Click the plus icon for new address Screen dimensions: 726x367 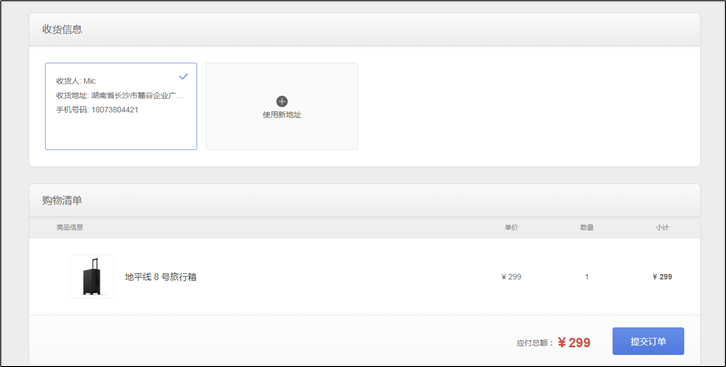tap(282, 101)
